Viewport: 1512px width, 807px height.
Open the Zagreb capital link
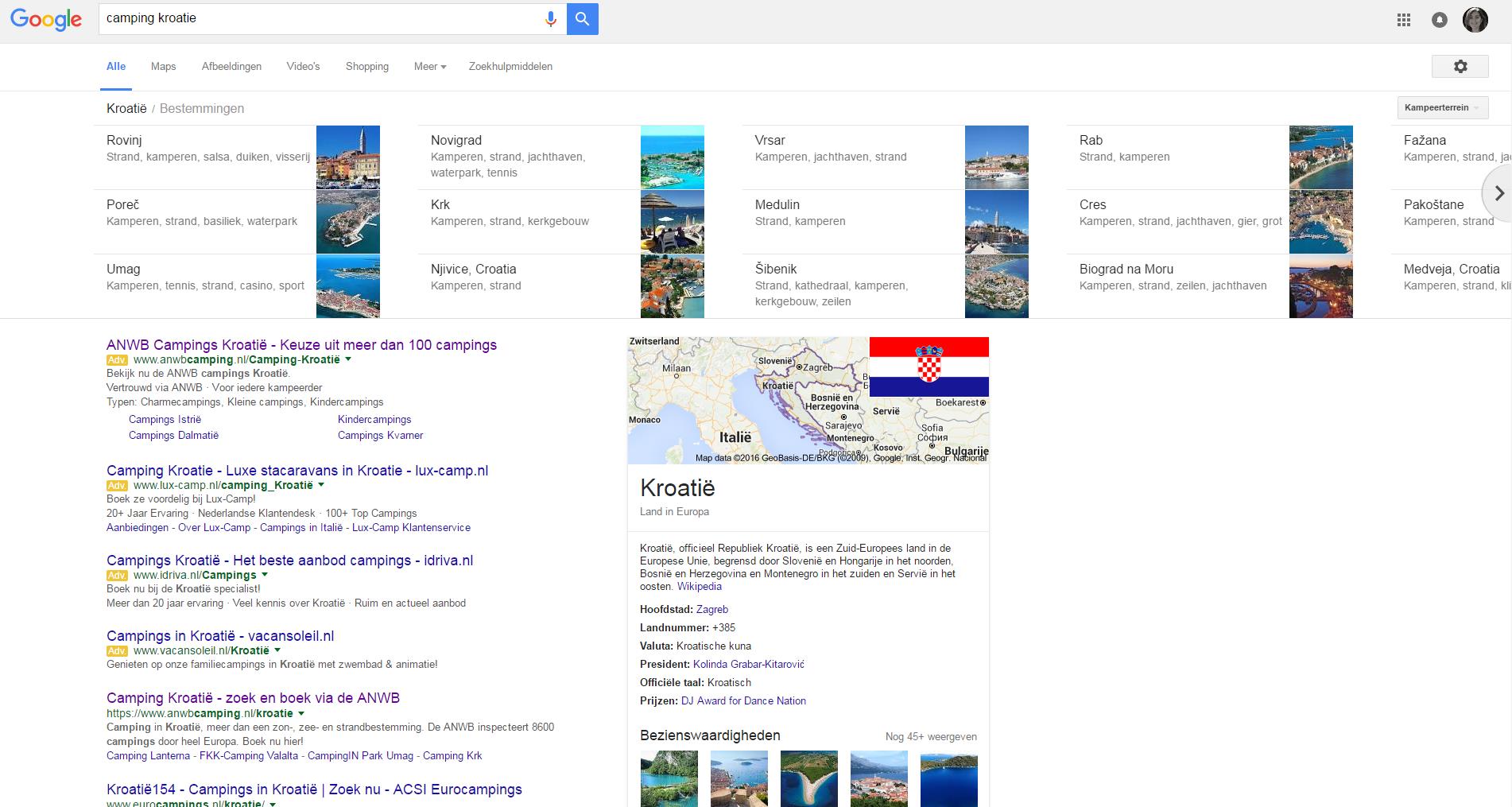pyautogui.click(x=712, y=610)
